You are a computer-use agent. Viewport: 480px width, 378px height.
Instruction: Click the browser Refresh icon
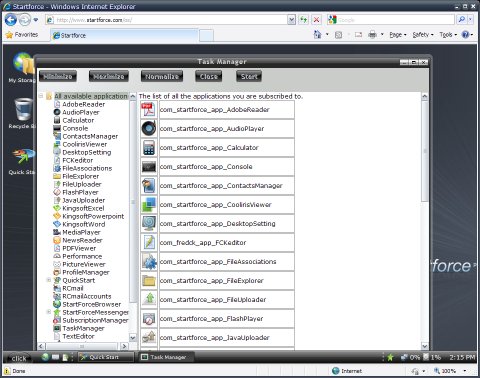[303, 20]
